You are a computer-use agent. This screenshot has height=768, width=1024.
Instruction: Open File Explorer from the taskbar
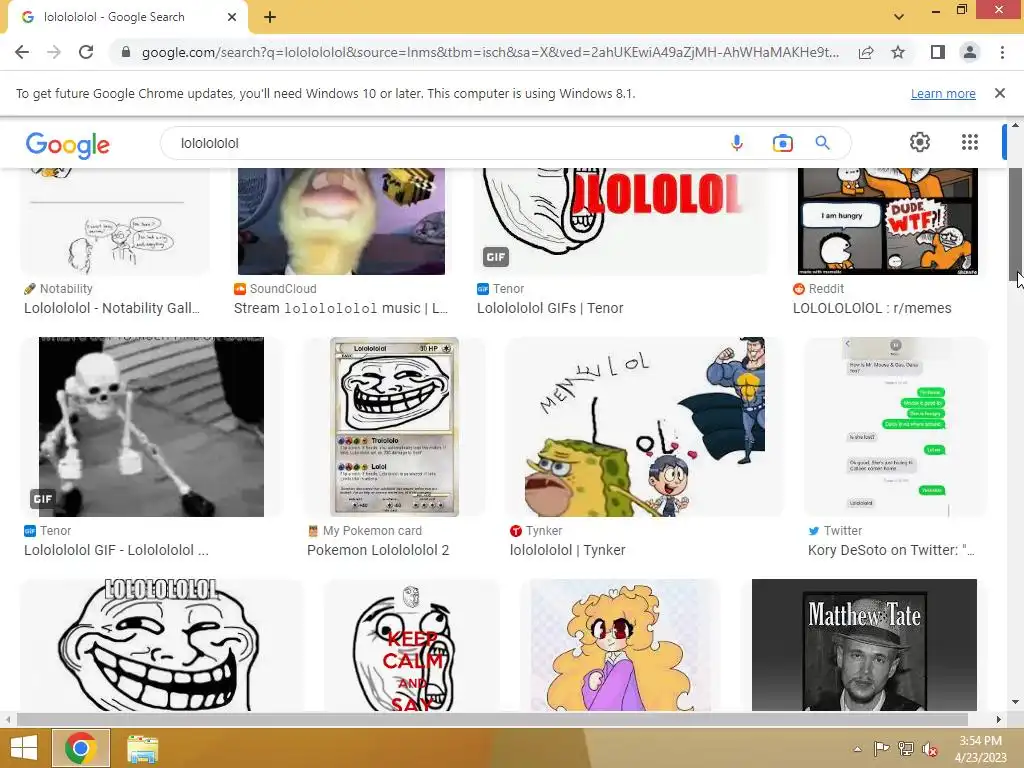tap(142, 748)
